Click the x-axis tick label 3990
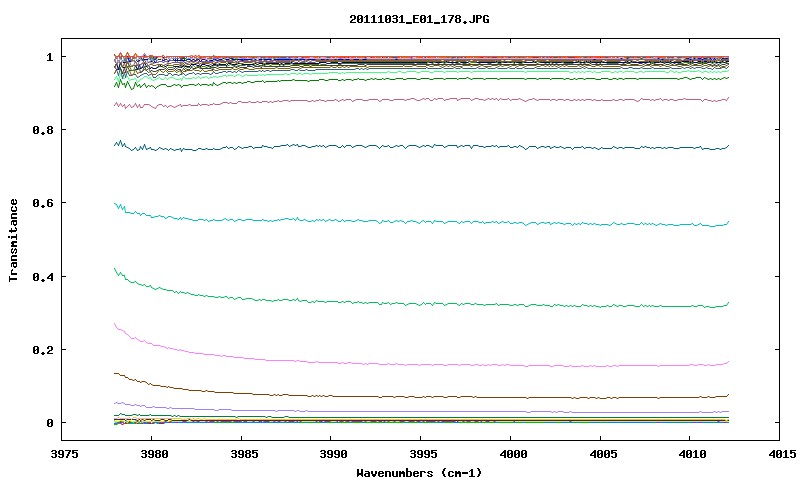800x480 pixels. (333, 454)
